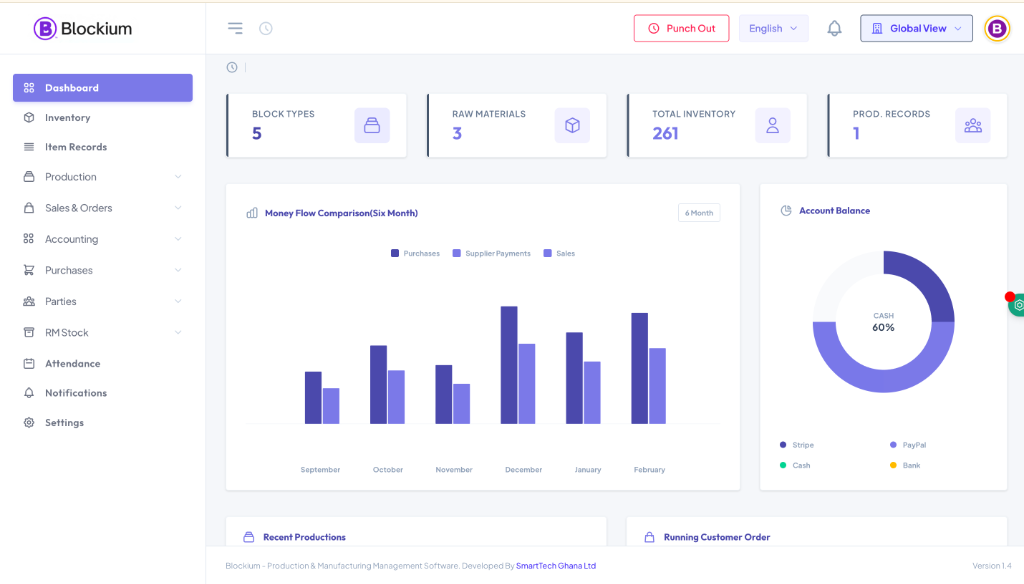
Task: Toggle the Purchases legend series
Action: pyautogui.click(x=415, y=253)
